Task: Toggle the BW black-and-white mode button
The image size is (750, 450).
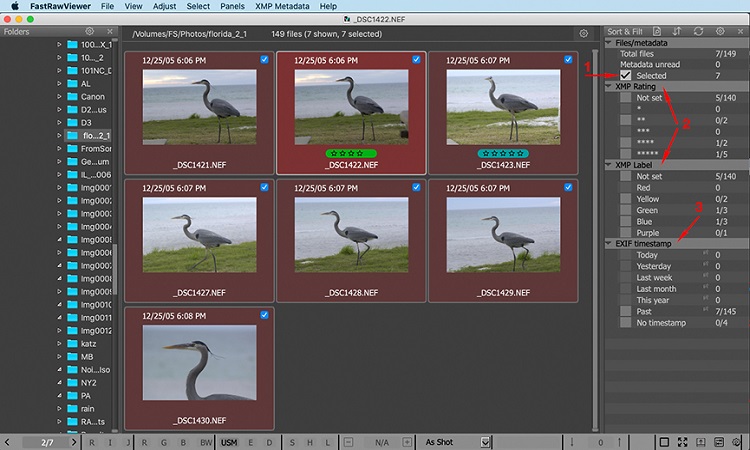Action: click(x=205, y=442)
